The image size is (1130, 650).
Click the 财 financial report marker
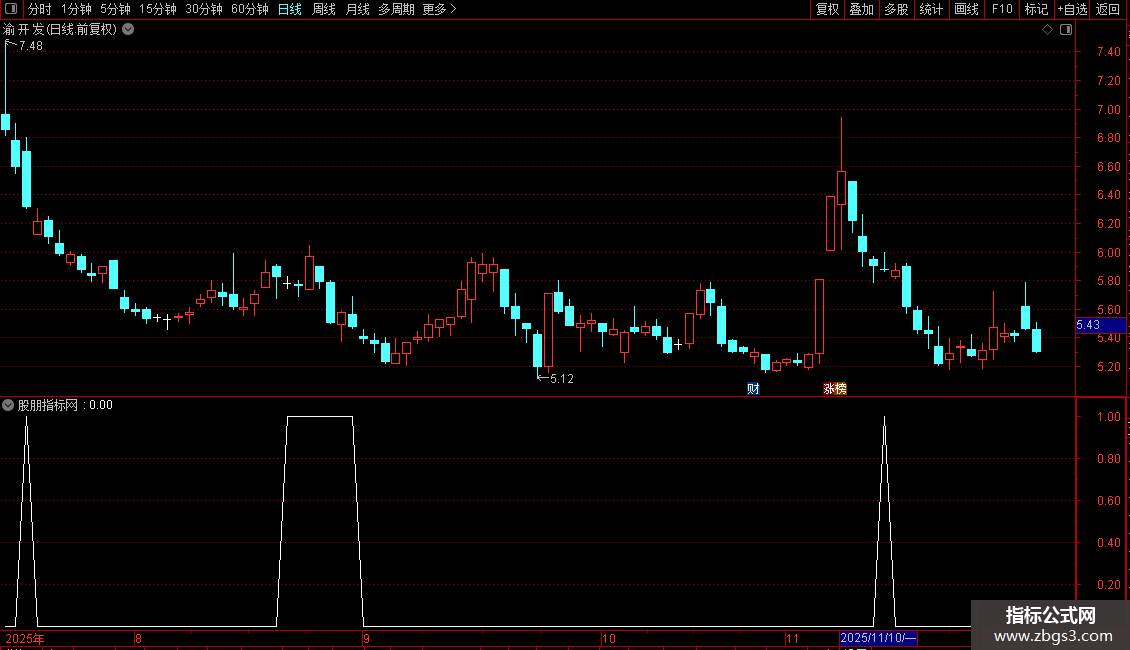[x=753, y=389]
